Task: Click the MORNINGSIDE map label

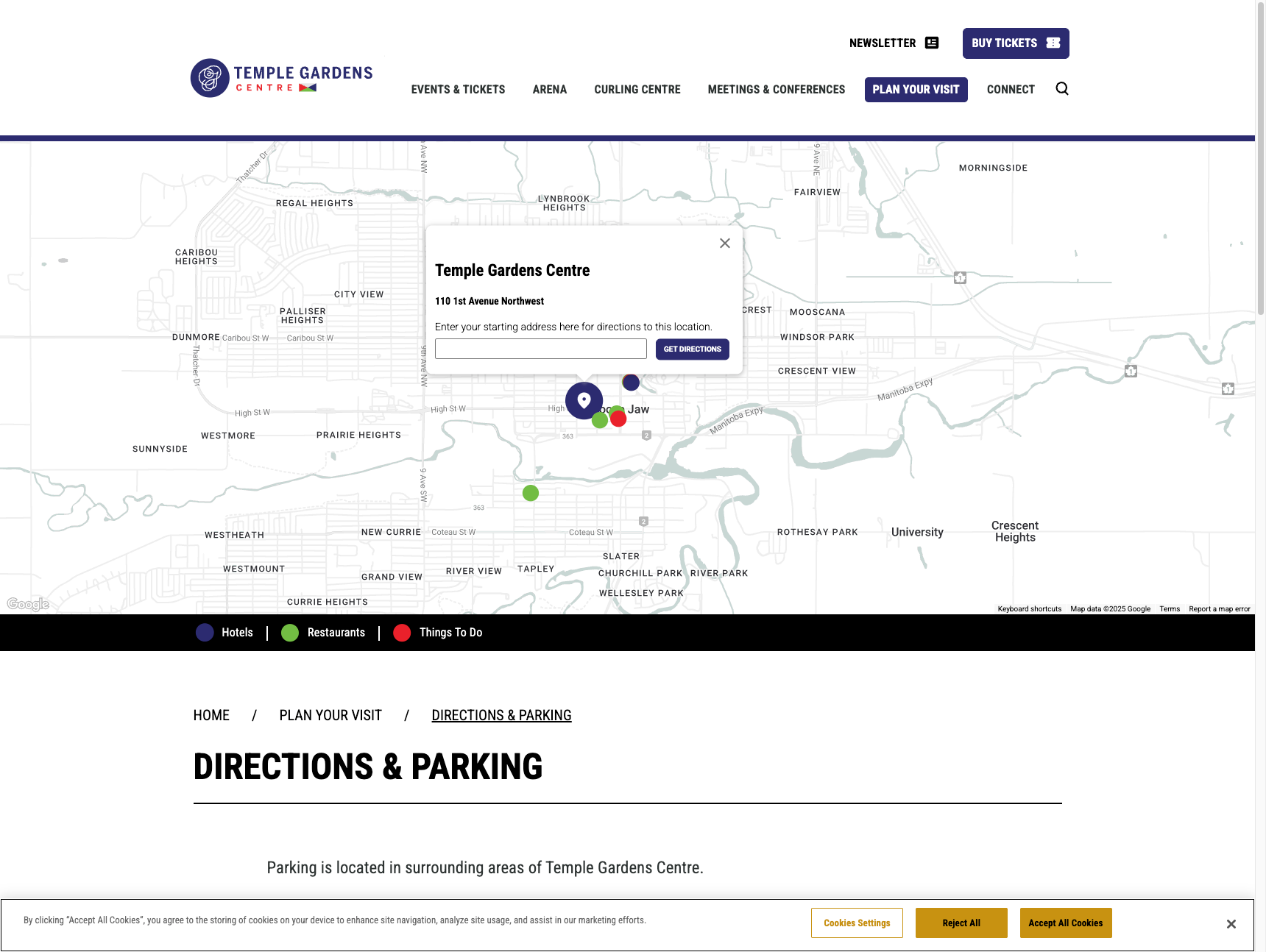Action: coord(993,168)
